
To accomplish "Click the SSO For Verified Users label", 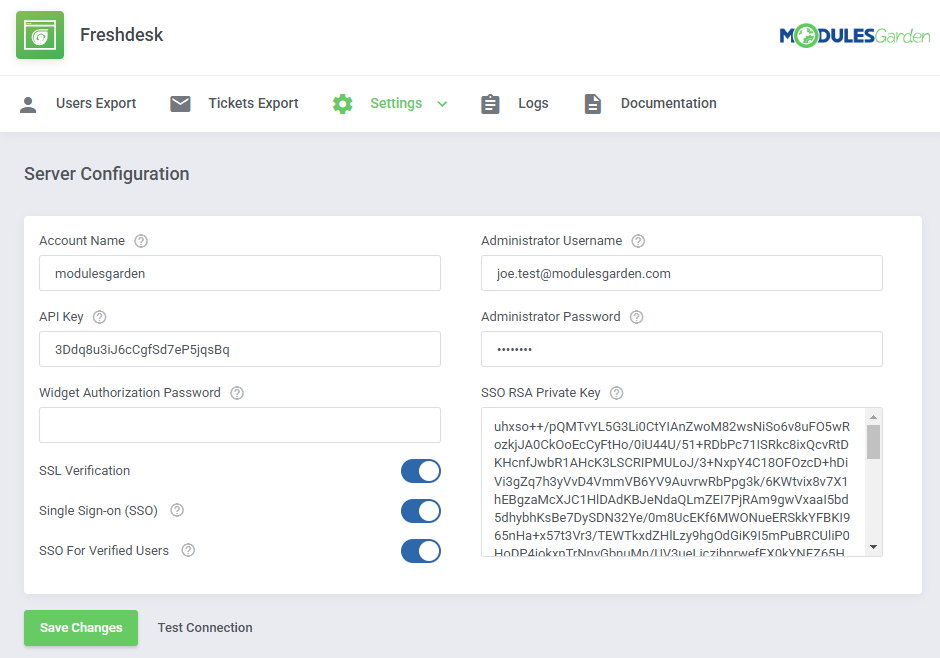I will pos(104,551).
